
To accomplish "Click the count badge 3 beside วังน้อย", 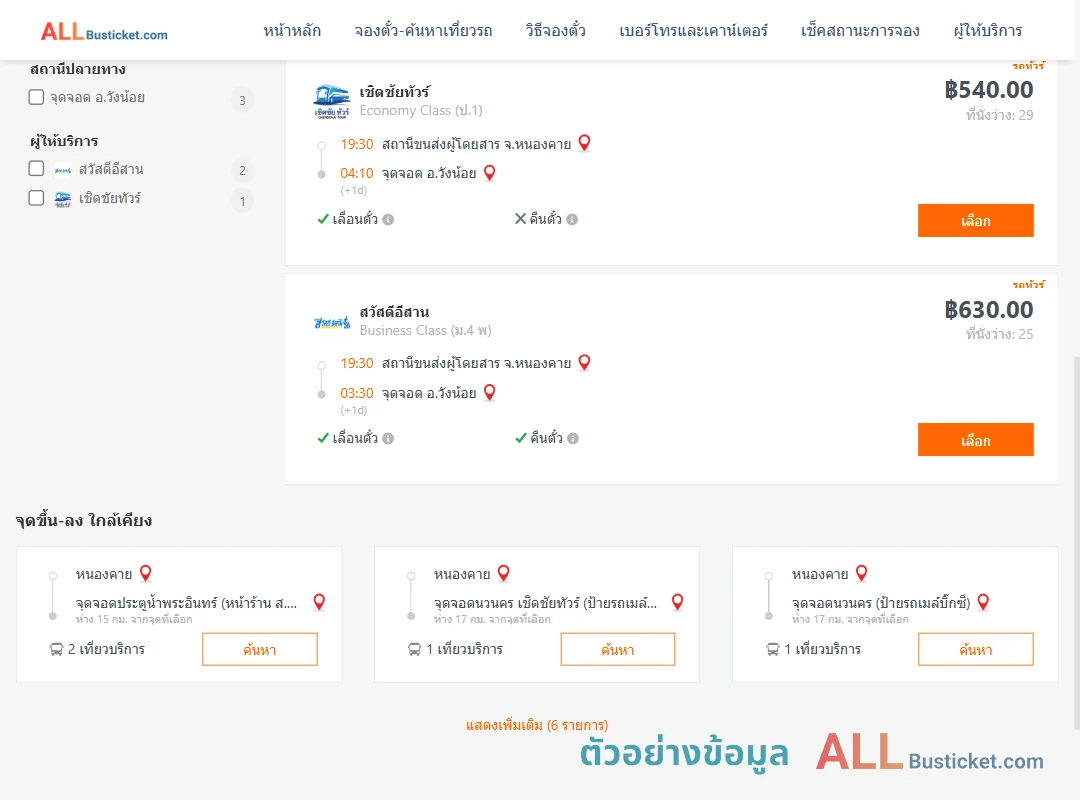I will (242, 101).
